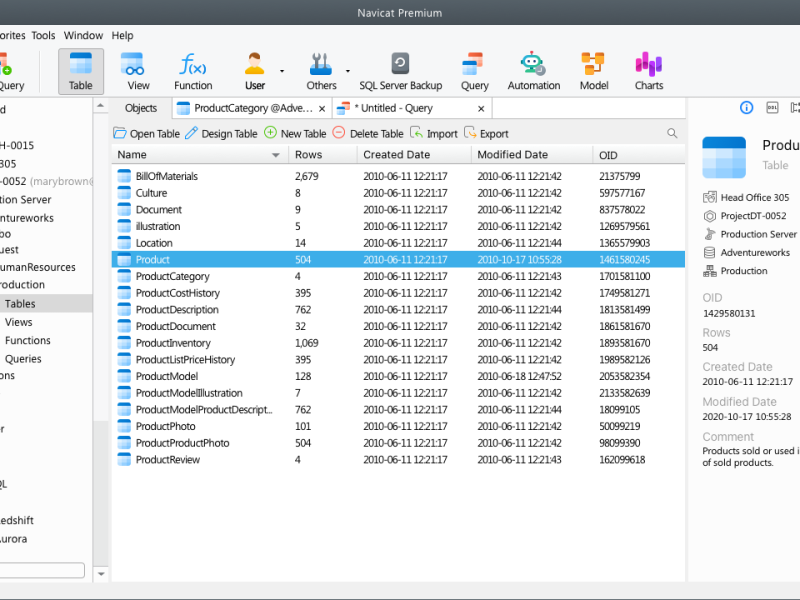This screenshot has width=800, height=600.
Task: Sort by the Rows column header
Action: click(323, 155)
